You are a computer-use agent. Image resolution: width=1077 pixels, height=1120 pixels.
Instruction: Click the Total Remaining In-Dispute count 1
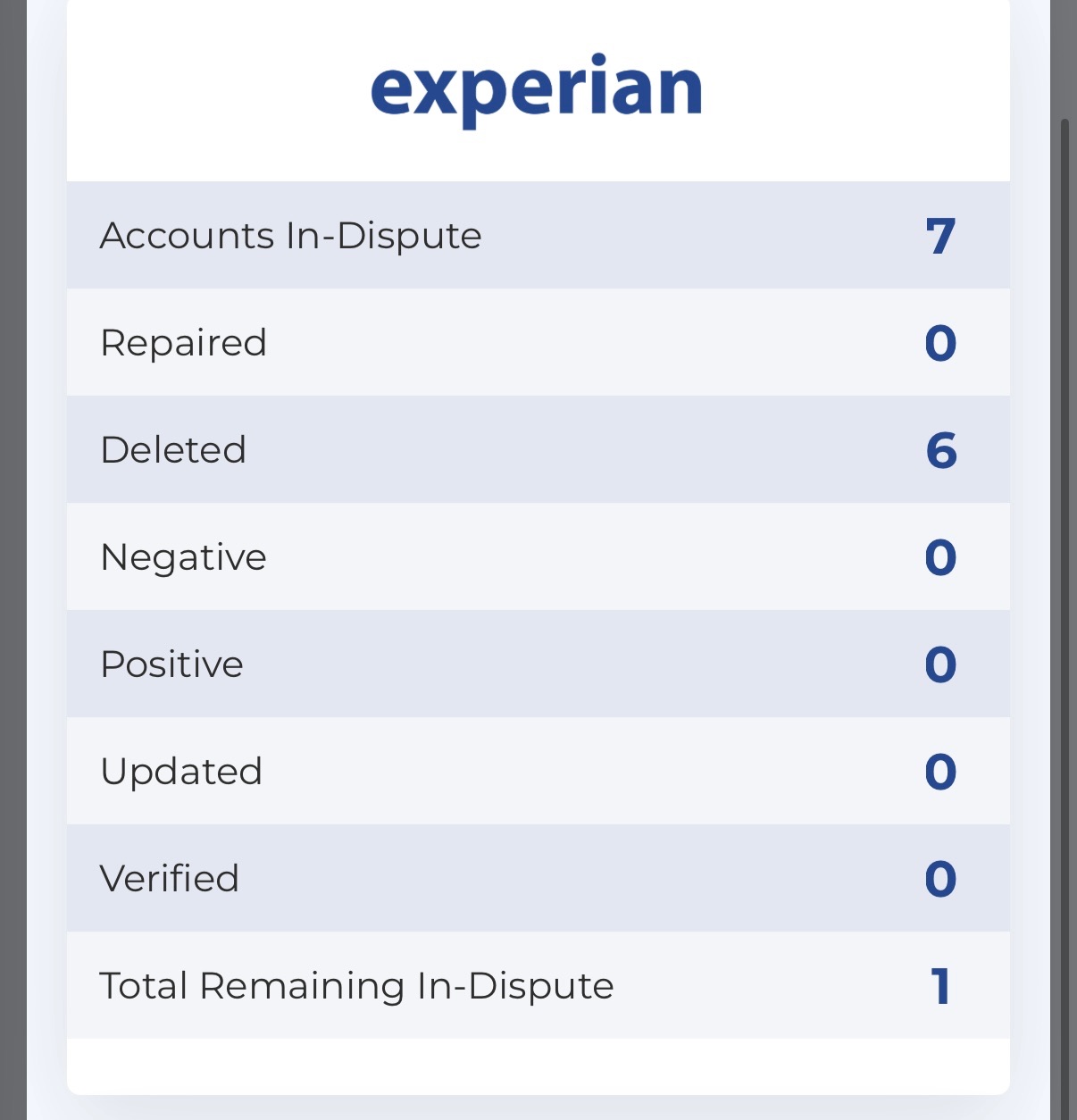pyautogui.click(x=940, y=987)
